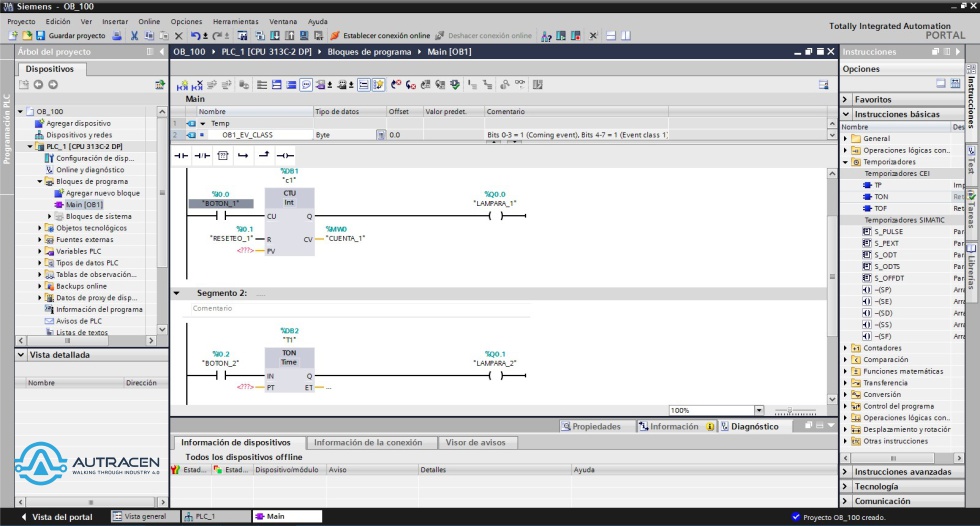Open the zoom level 100% dropdown
The image size is (980, 526).
click(x=759, y=410)
